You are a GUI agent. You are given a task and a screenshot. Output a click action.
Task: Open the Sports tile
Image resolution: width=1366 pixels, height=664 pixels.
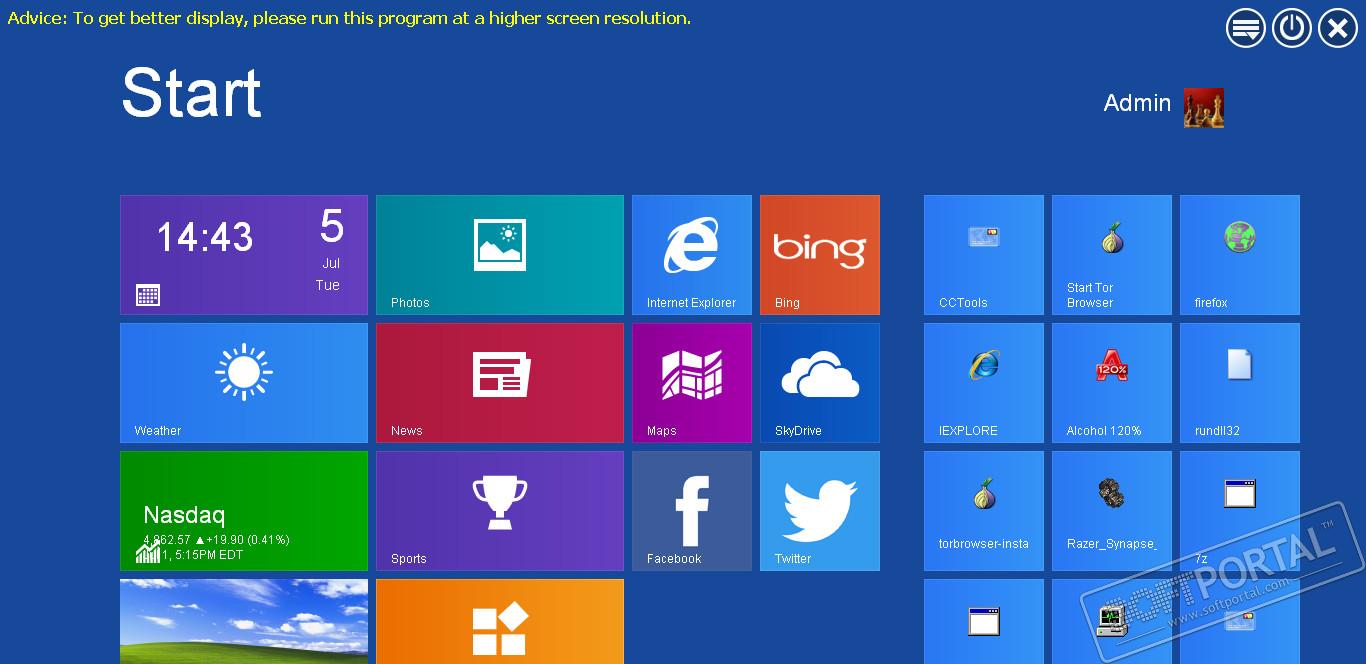coord(500,511)
